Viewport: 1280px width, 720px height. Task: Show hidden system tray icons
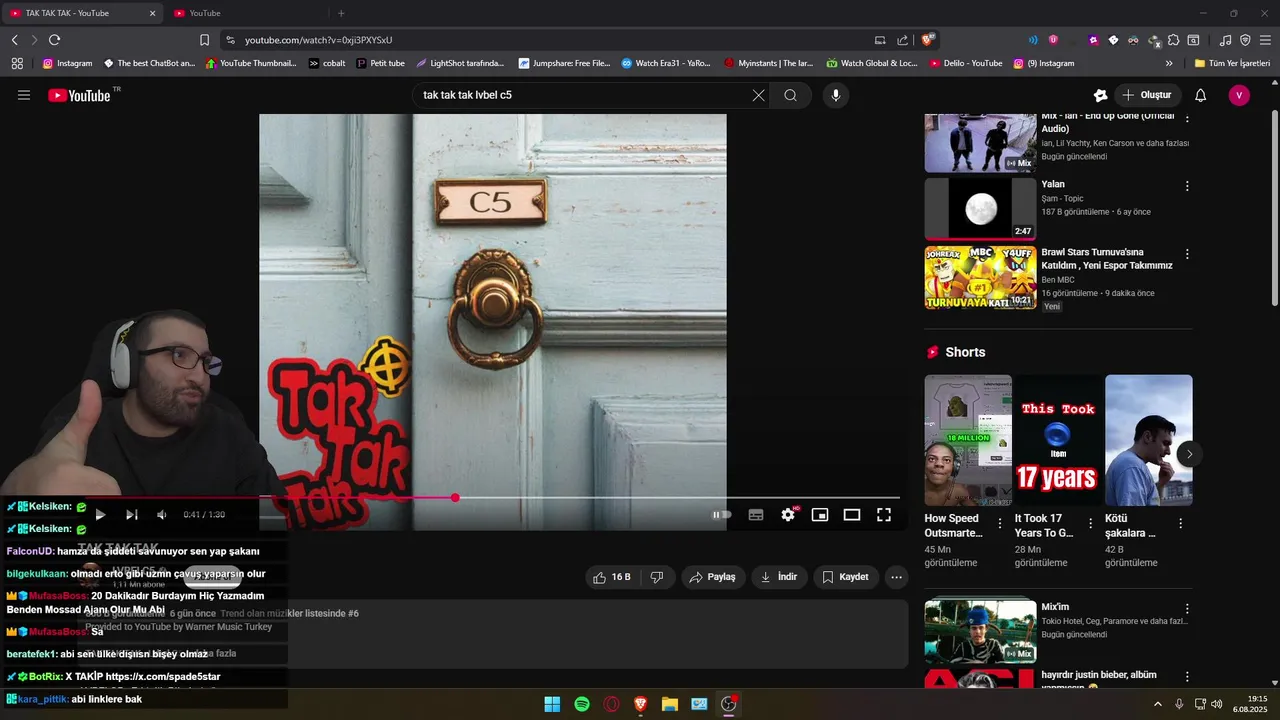click(x=1158, y=704)
